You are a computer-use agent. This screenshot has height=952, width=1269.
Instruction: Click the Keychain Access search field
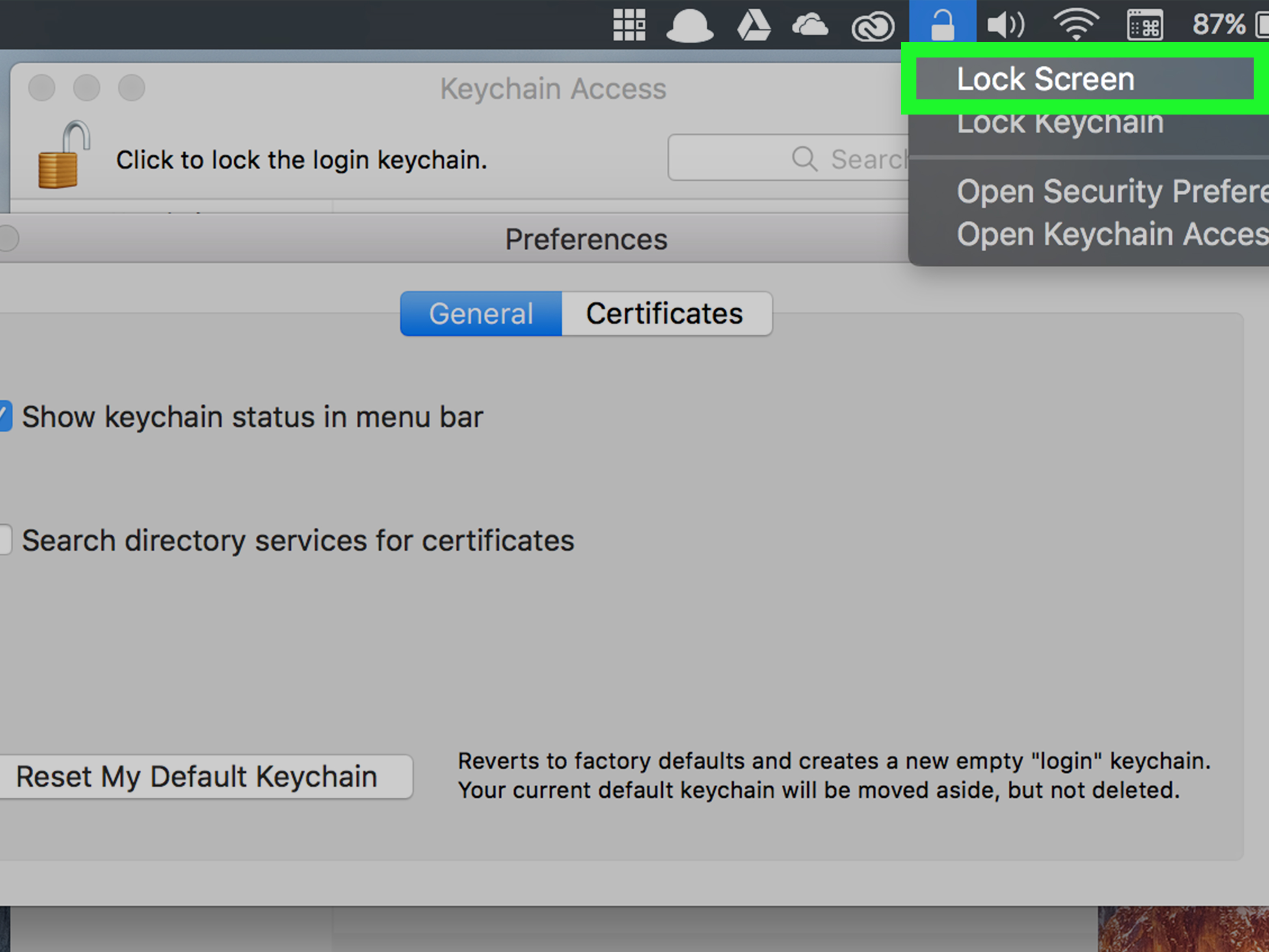(789, 158)
